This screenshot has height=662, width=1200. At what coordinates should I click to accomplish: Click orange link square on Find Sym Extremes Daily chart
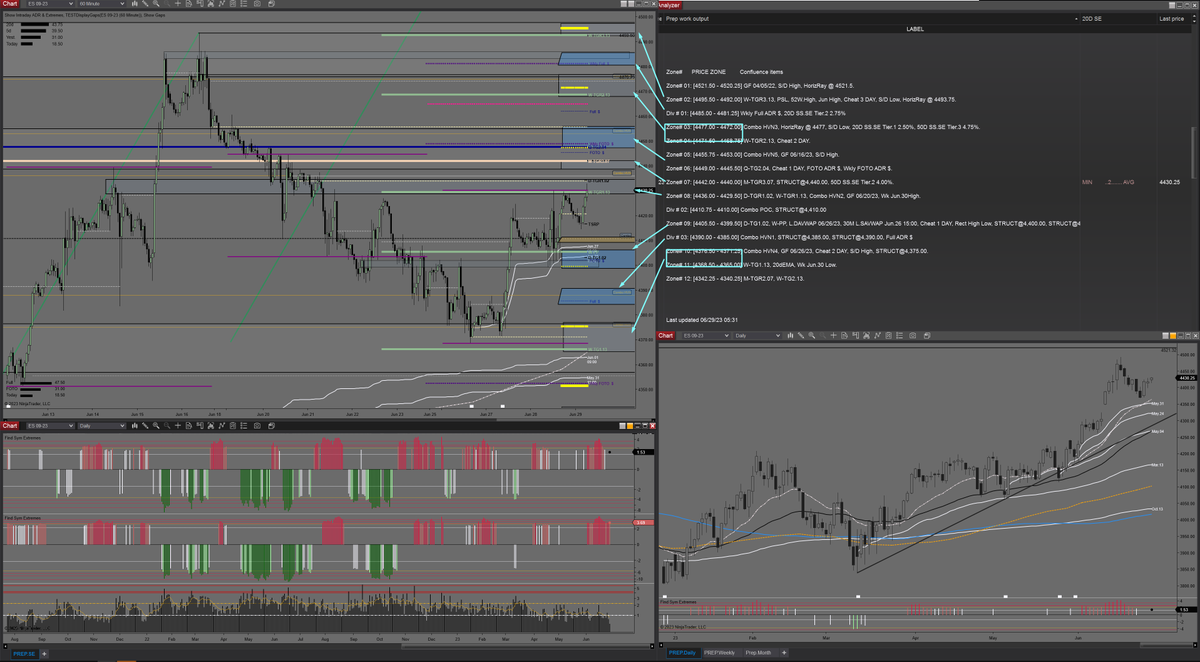(630, 426)
